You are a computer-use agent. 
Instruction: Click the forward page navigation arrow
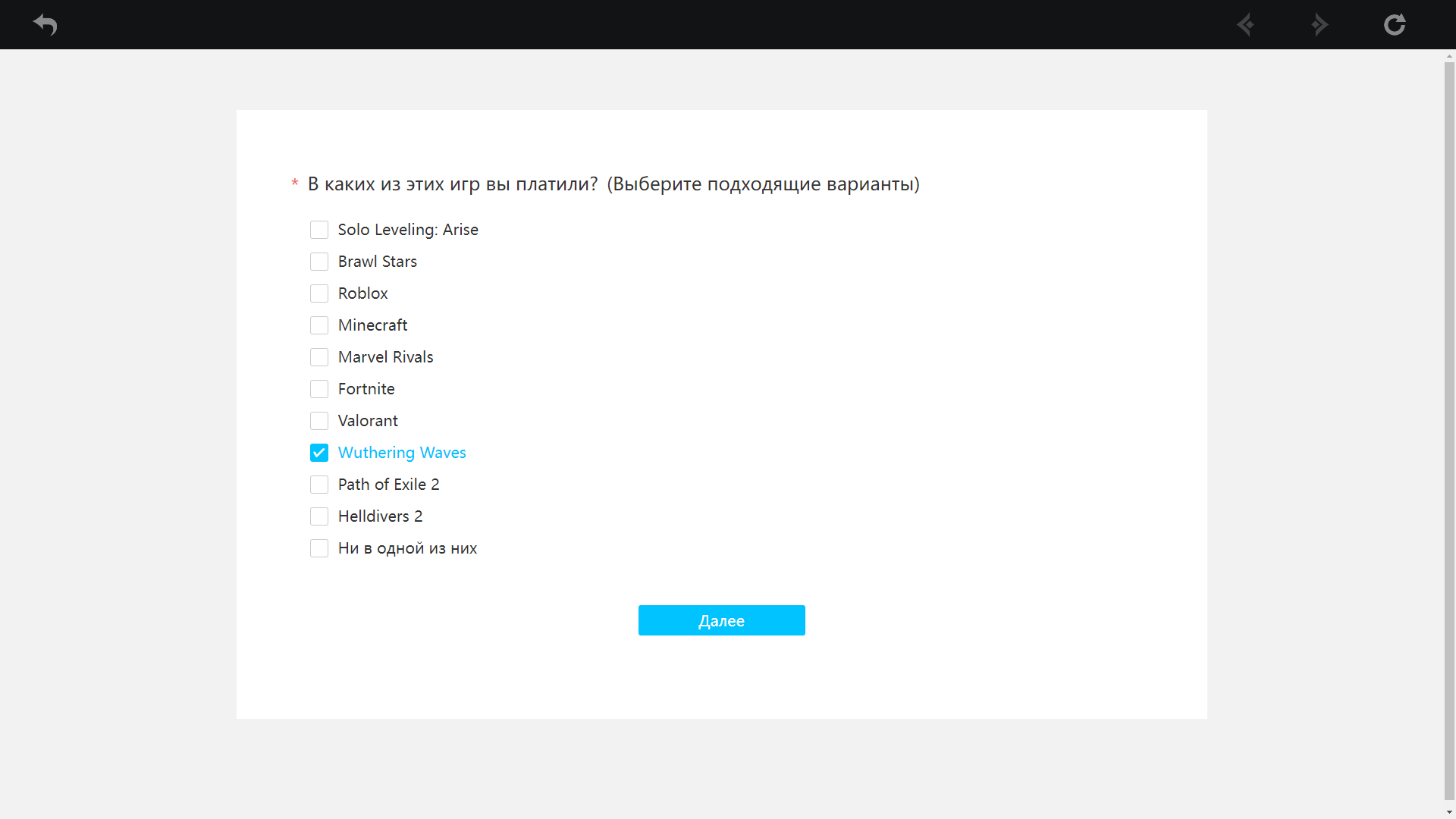(x=1319, y=24)
